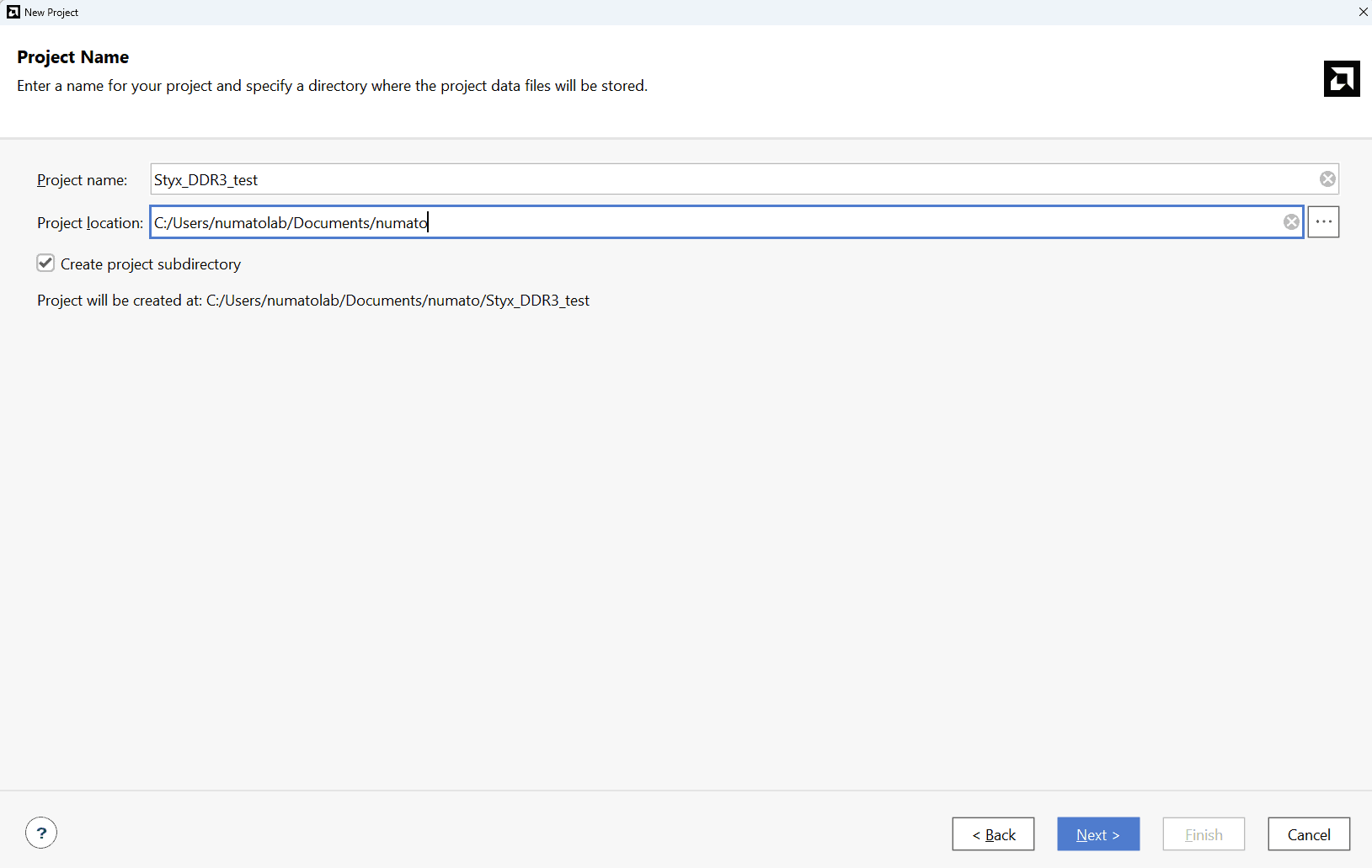Close the New Project dialog window
Screen dimensions: 1372x868
(x=1363, y=12)
